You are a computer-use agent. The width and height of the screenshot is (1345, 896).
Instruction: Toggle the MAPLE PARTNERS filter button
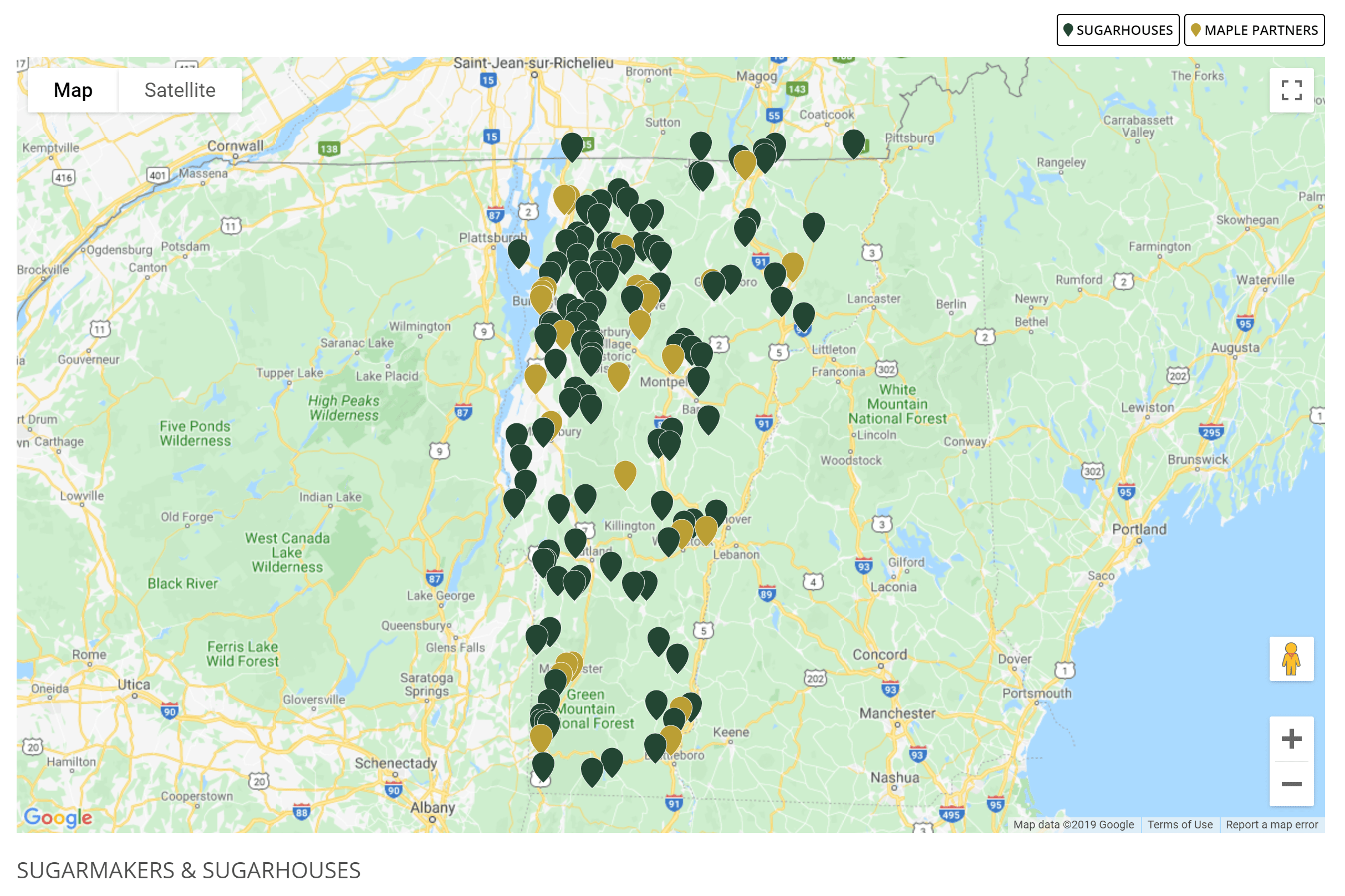click(x=1254, y=30)
